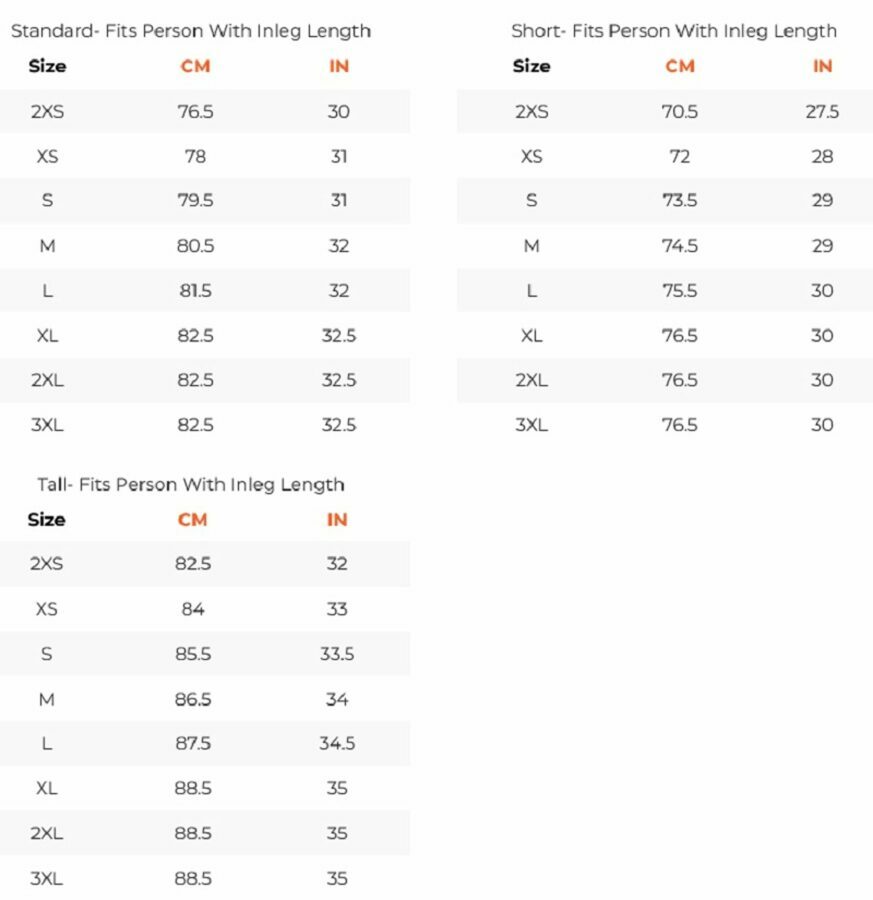Select the 34.5 inch value for Tall L
Viewport: 873px width, 900px height.
click(337, 744)
